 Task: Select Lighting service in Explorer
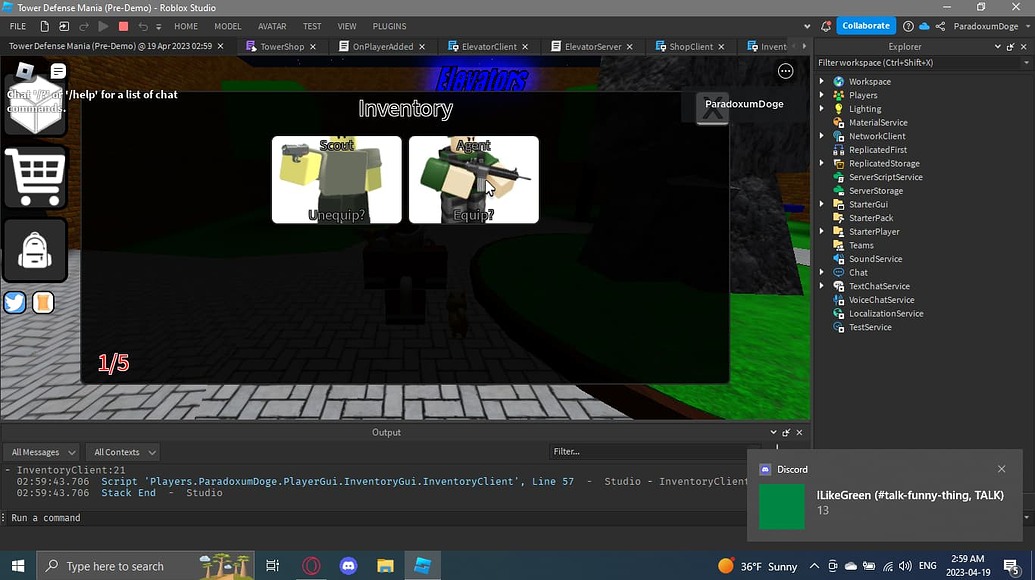(865, 109)
